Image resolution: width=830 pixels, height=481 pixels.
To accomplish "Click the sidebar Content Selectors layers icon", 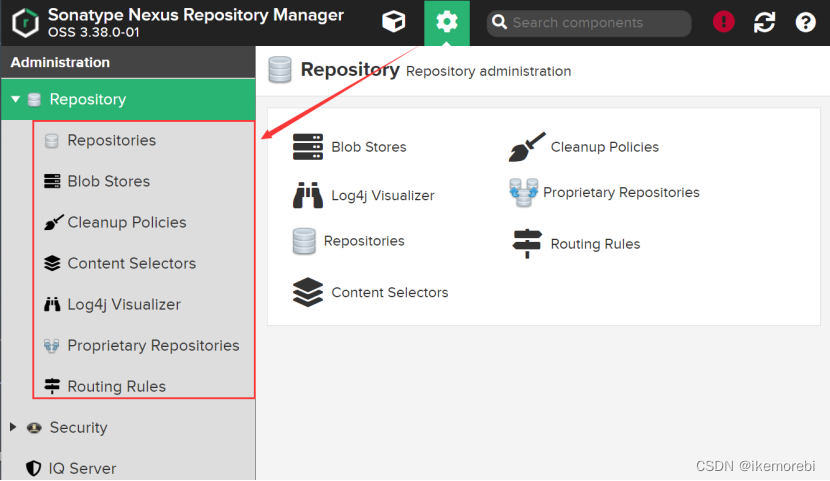I will (52, 263).
